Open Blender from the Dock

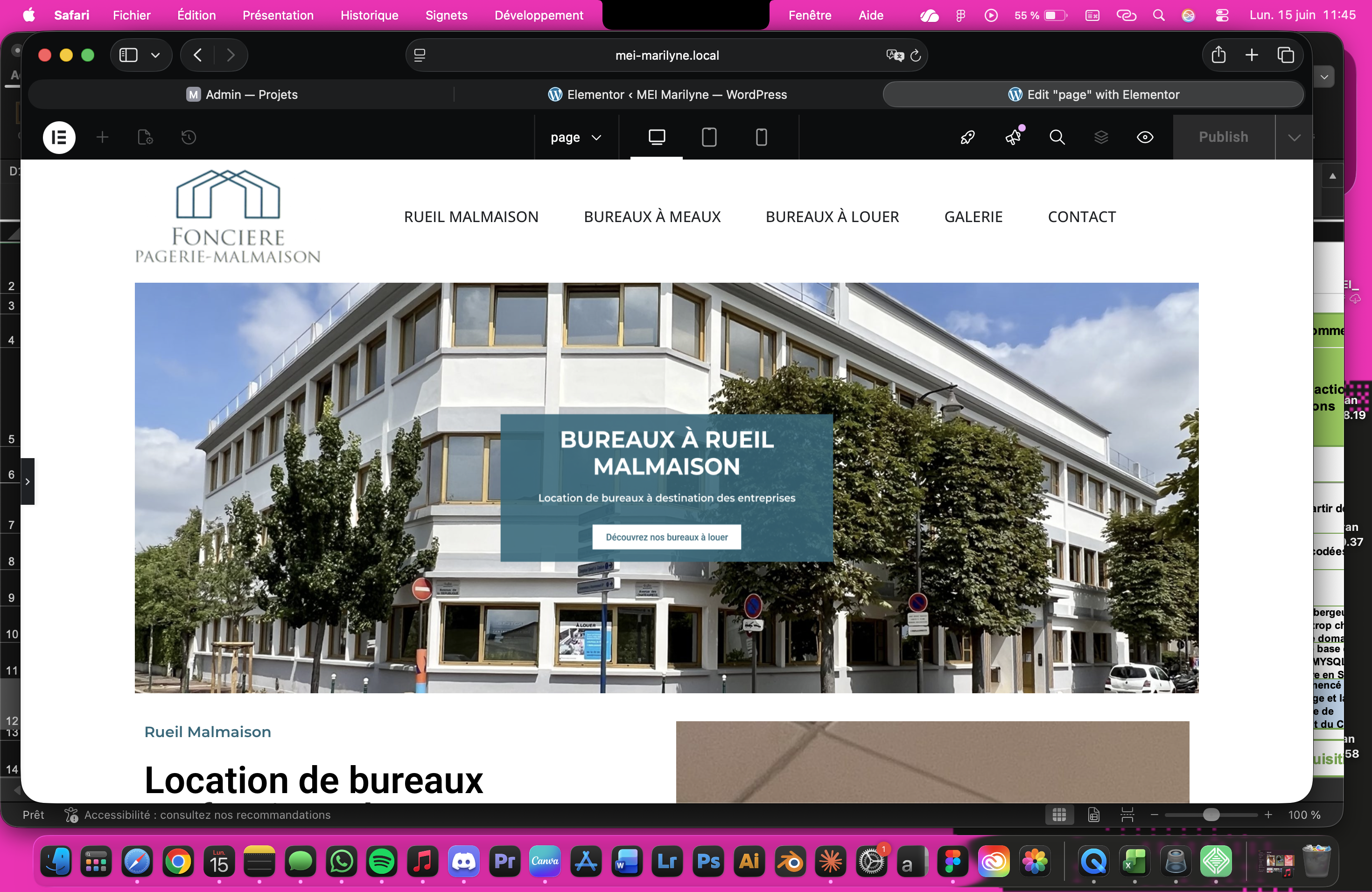(790, 862)
